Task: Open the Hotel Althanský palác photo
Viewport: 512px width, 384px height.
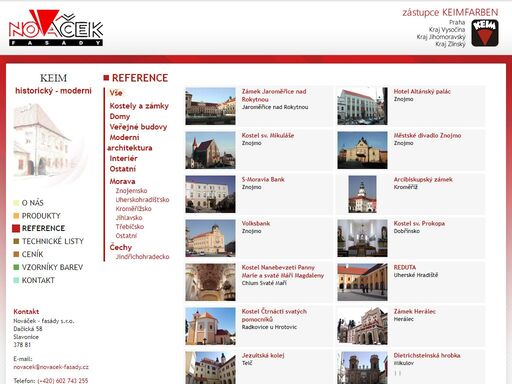Action: pos(362,106)
